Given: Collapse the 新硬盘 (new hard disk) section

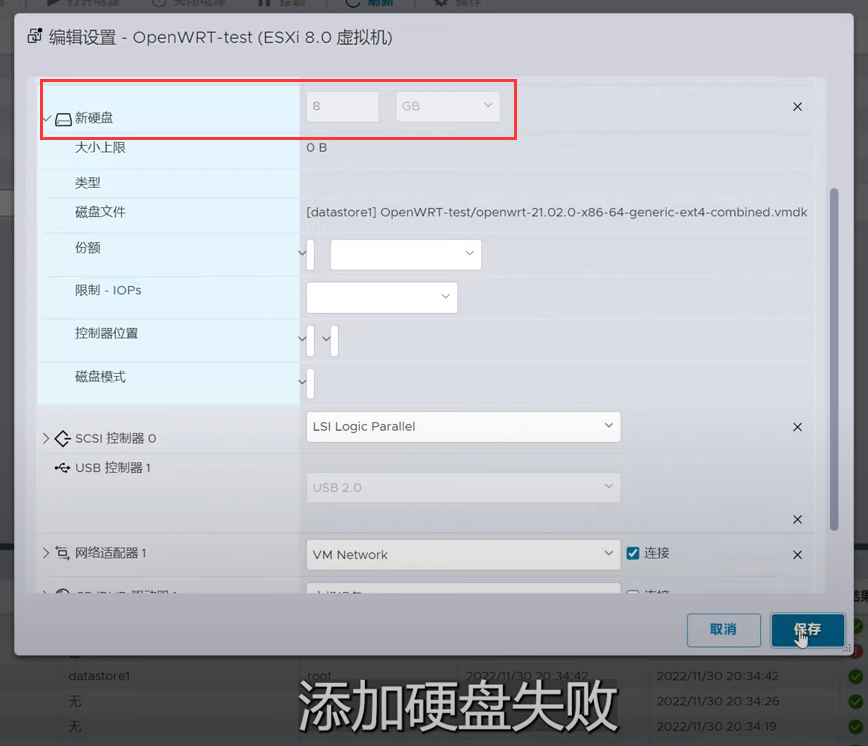Looking at the screenshot, I should click(x=46, y=118).
